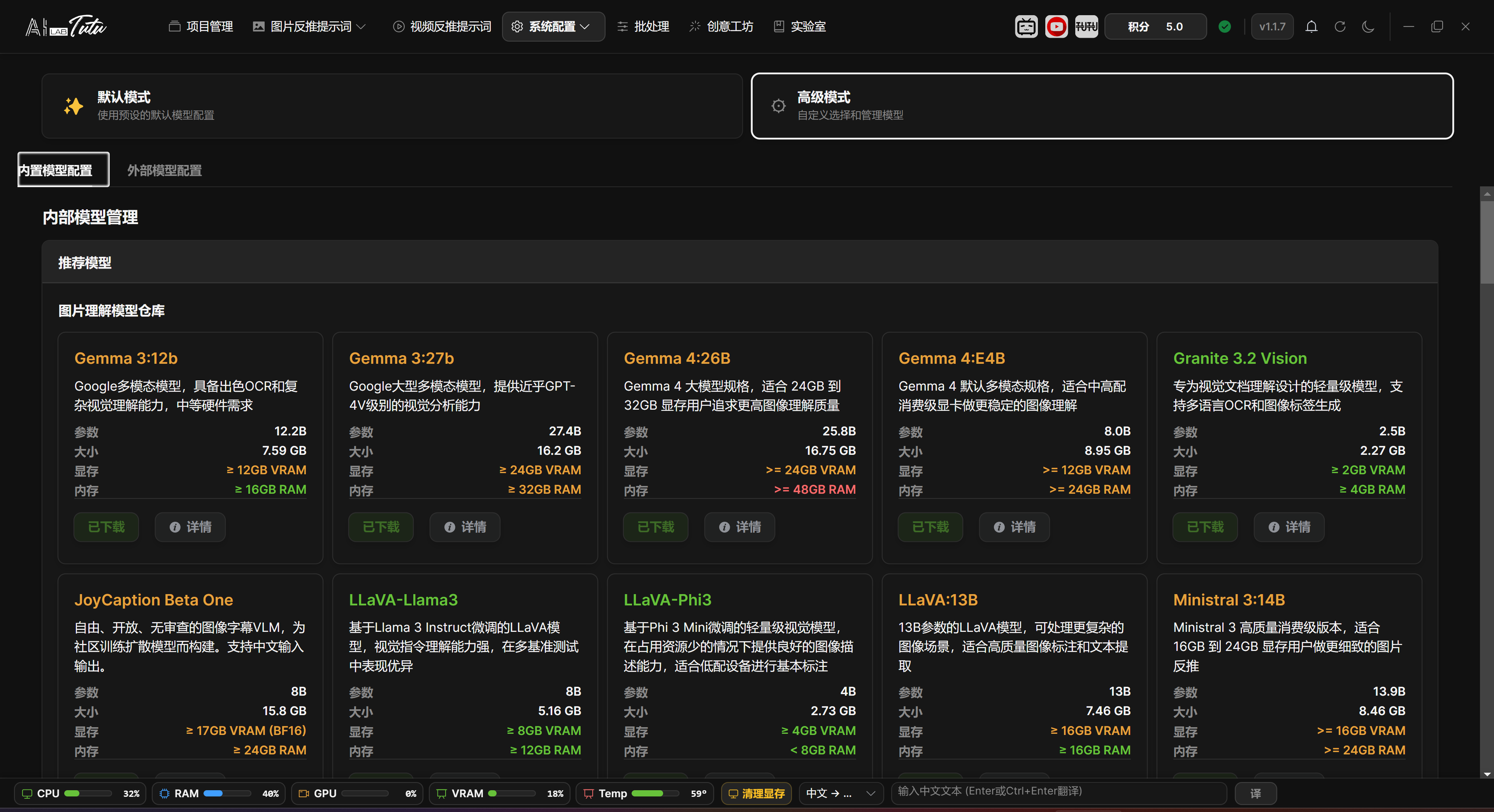Viewport: 1494px width, 812px height.
Task: Open 详情 for Gemma 4:26B
Action: pos(740,527)
